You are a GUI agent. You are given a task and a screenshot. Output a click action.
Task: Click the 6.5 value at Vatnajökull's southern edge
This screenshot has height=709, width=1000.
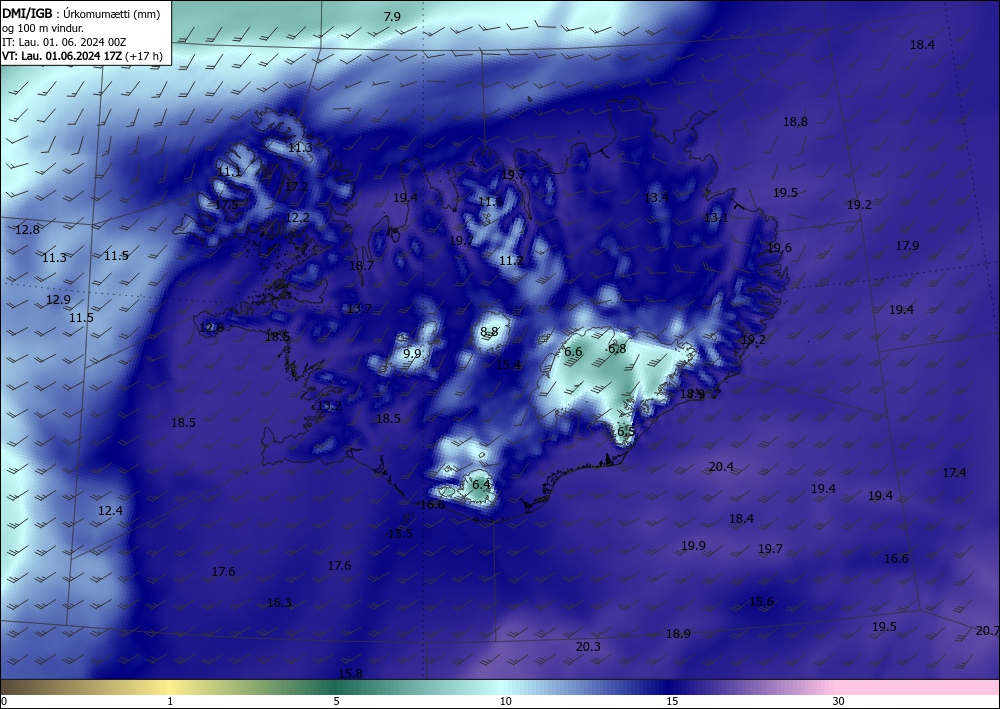tap(626, 431)
